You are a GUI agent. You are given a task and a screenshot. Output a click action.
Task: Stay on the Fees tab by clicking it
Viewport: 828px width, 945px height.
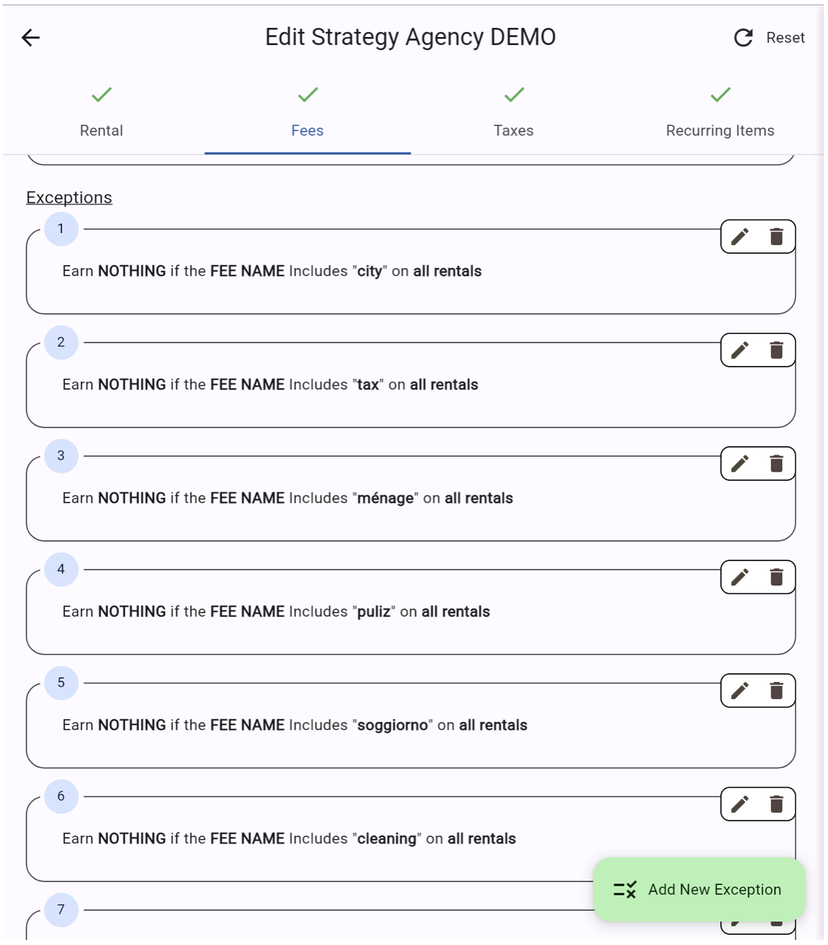point(307,130)
